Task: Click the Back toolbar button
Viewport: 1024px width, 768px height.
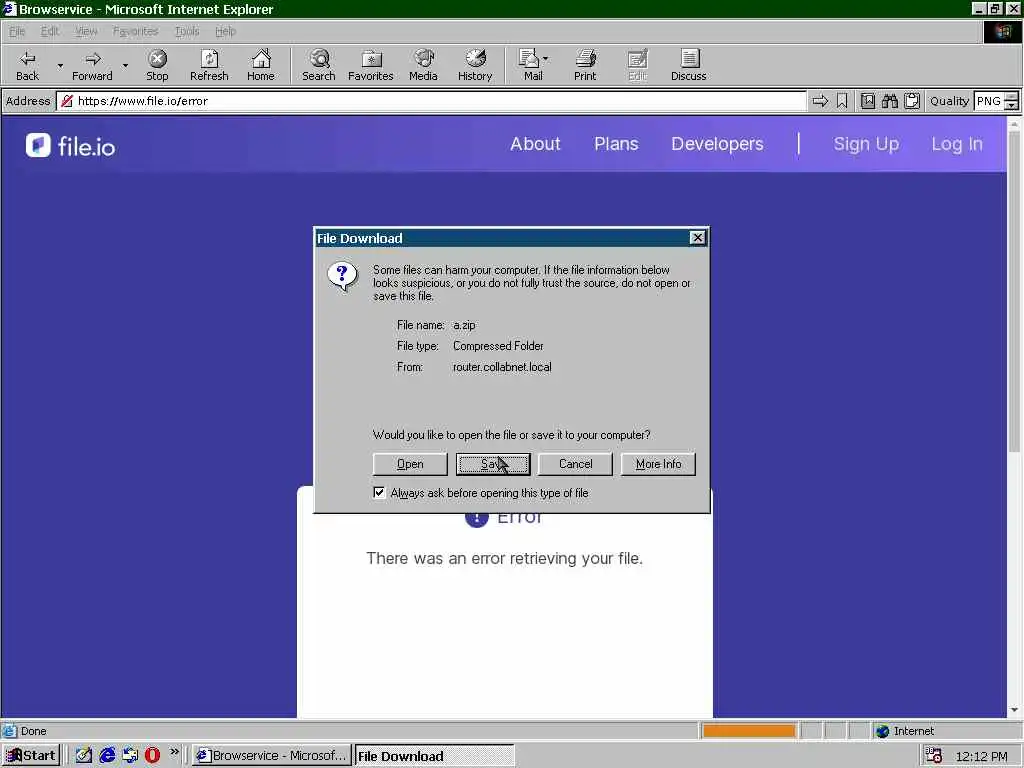Action: [x=27, y=65]
